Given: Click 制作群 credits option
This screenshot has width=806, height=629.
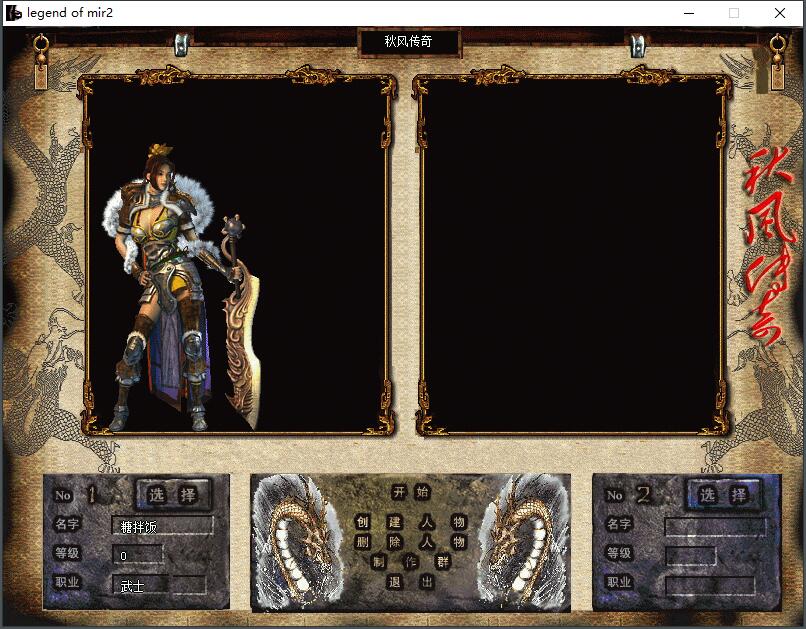Looking at the screenshot, I should pyautogui.click(x=410, y=562).
